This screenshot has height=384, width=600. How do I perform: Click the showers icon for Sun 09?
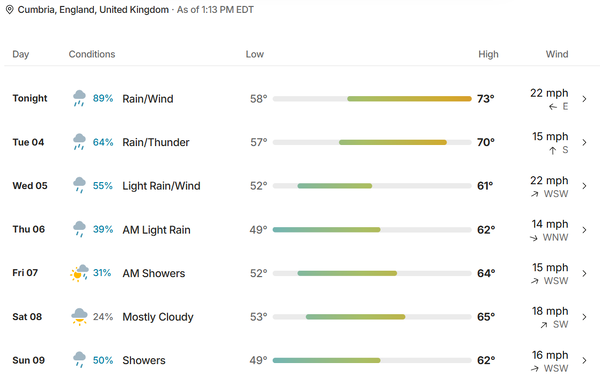point(79,360)
